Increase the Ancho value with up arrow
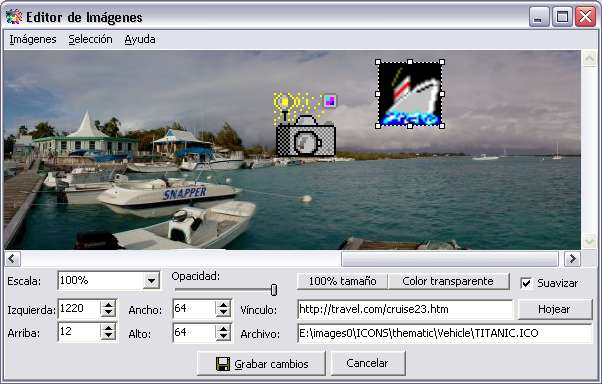602x384 pixels. (223, 304)
